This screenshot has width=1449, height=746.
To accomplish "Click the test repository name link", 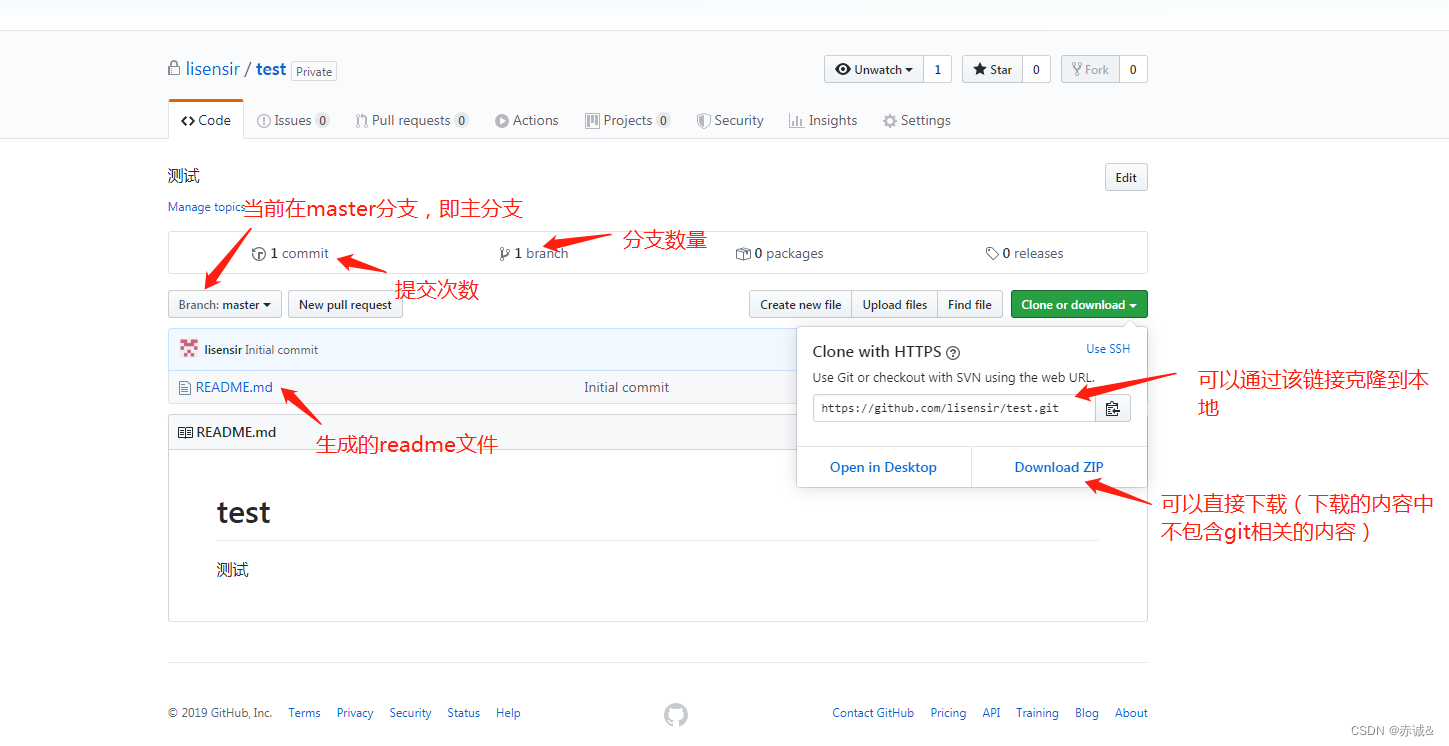I will coord(271,69).
